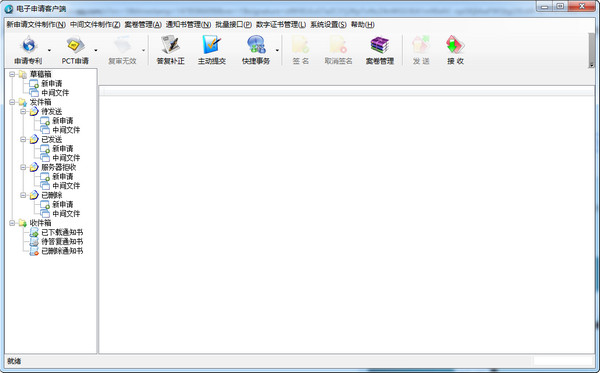Click the PCT申请 toolbar icon
600x373 pixels.
point(75,45)
